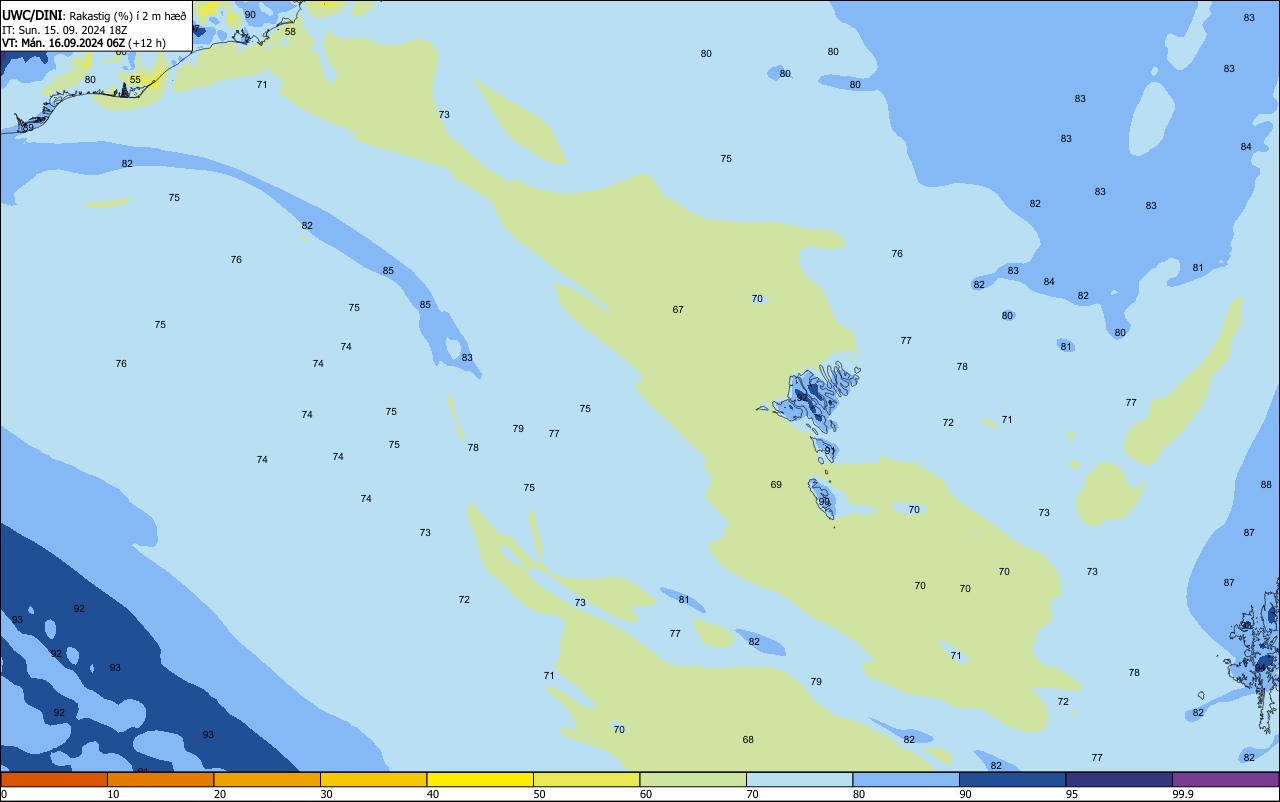Click the legend tick label '30'
The width and height of the screenshot is (1280, 802).
point(326,794)
